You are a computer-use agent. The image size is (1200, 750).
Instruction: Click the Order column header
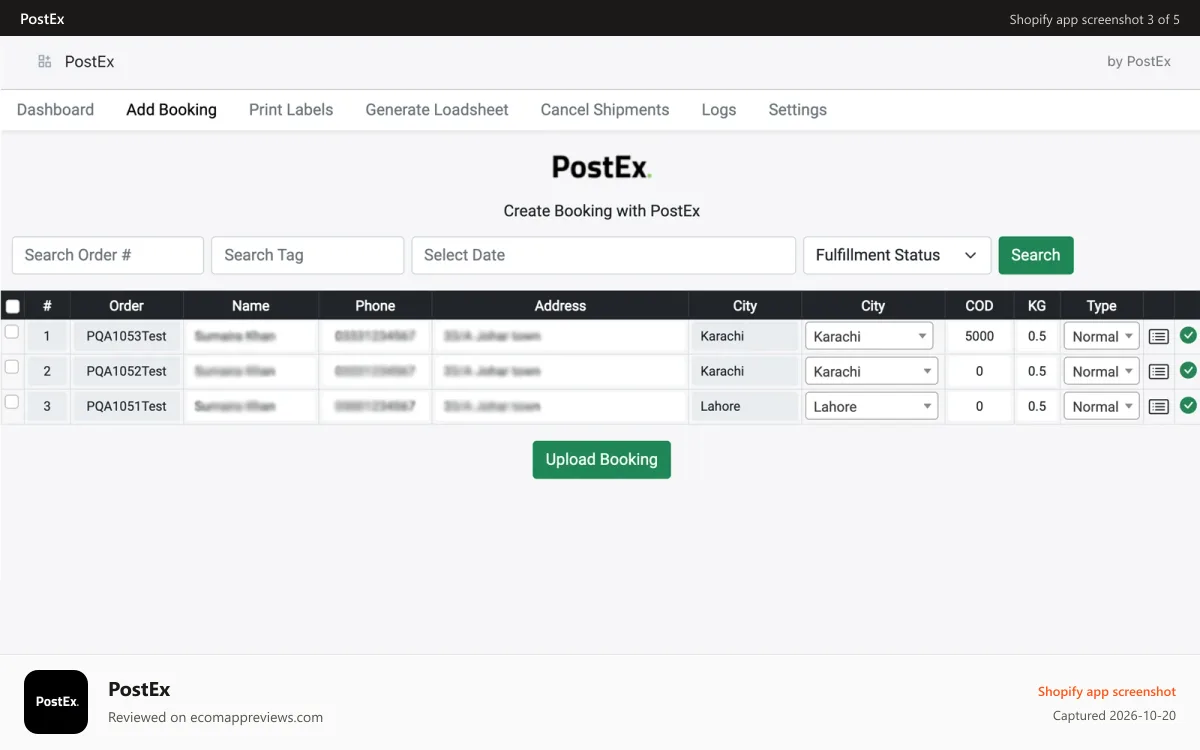pos(127,306)
